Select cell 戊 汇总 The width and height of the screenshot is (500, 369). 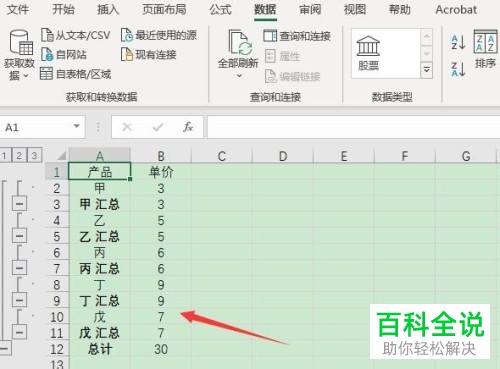click(99, 332)
